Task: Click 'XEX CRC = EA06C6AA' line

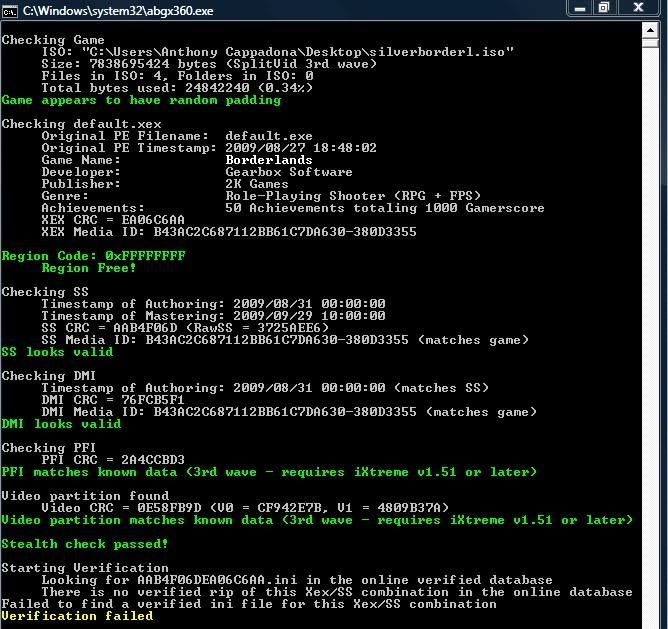Action: click(113, 220)
